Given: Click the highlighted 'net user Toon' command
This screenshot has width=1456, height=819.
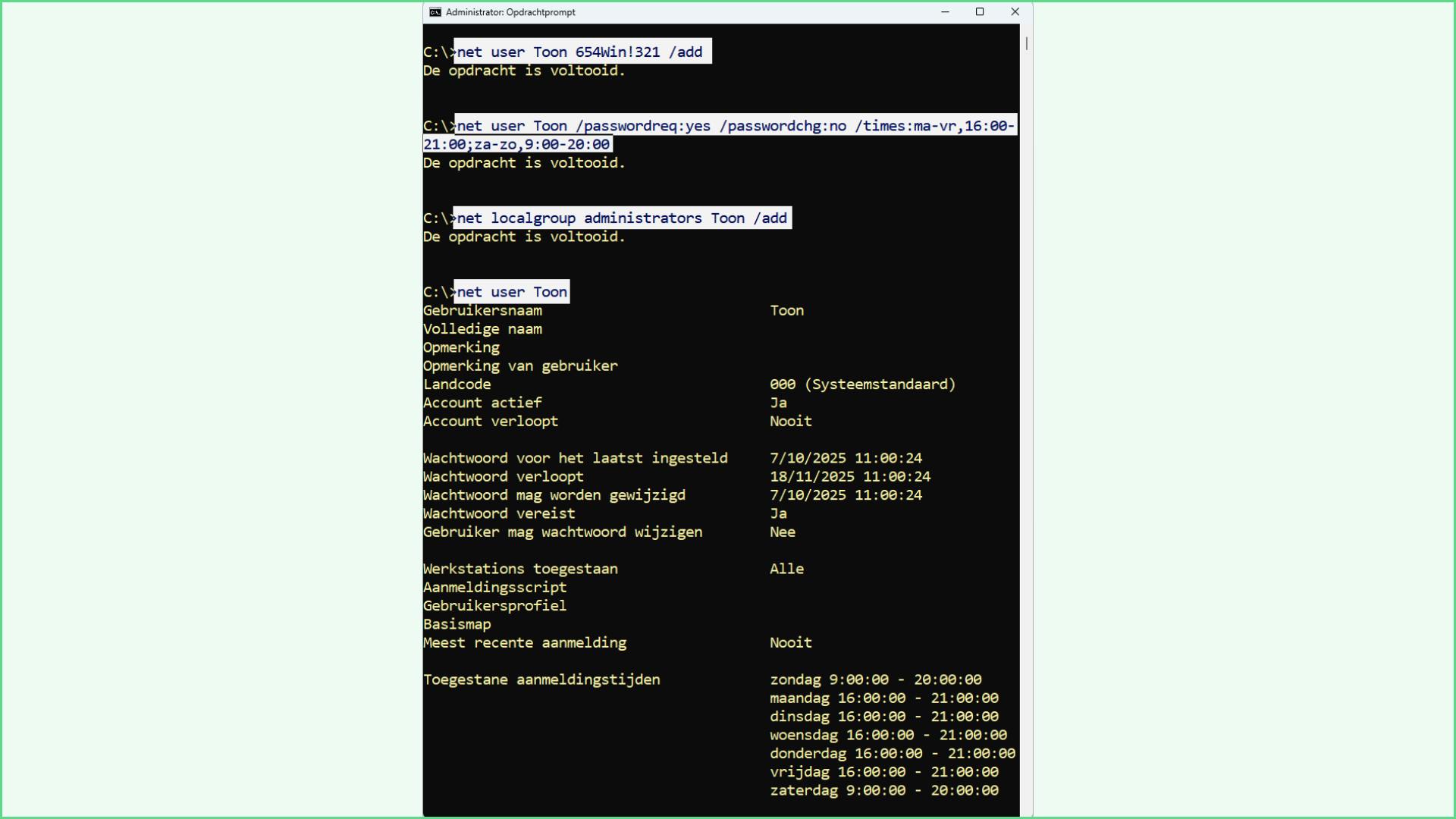Looking at the screenshot, I should click(x=512, y=292).
